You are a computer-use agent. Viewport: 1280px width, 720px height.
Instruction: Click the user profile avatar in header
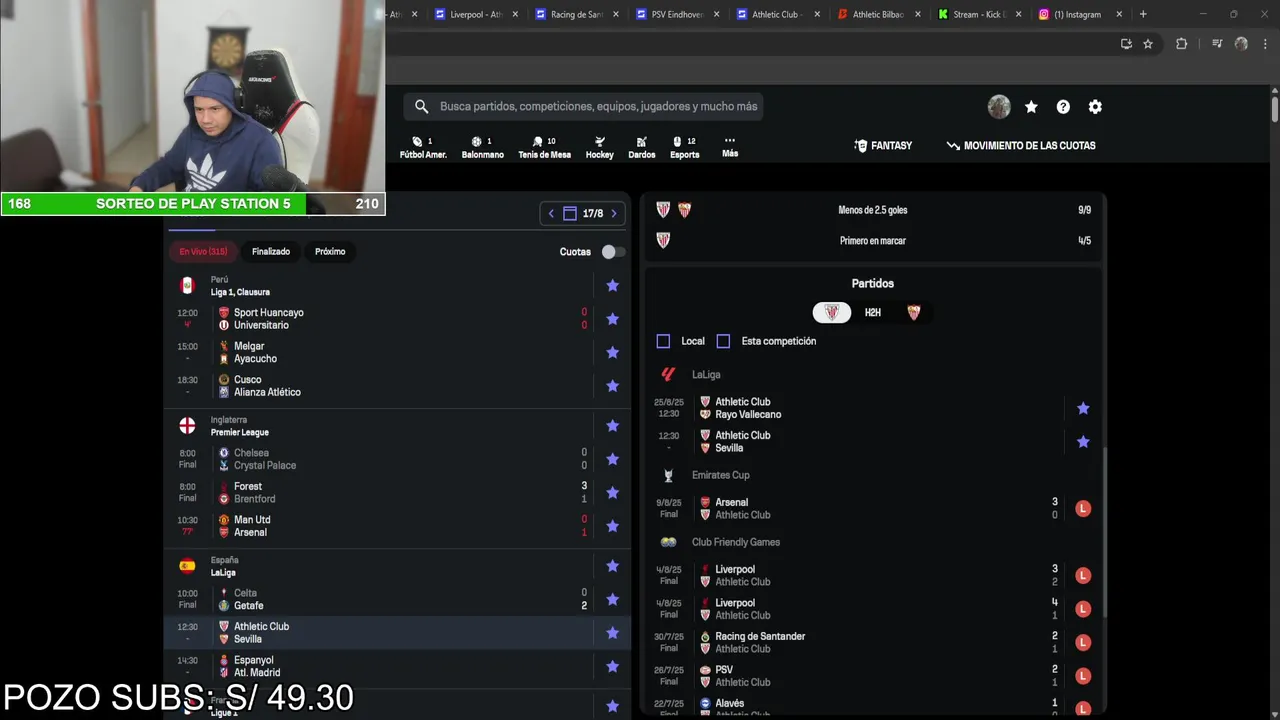coord(999,107)
